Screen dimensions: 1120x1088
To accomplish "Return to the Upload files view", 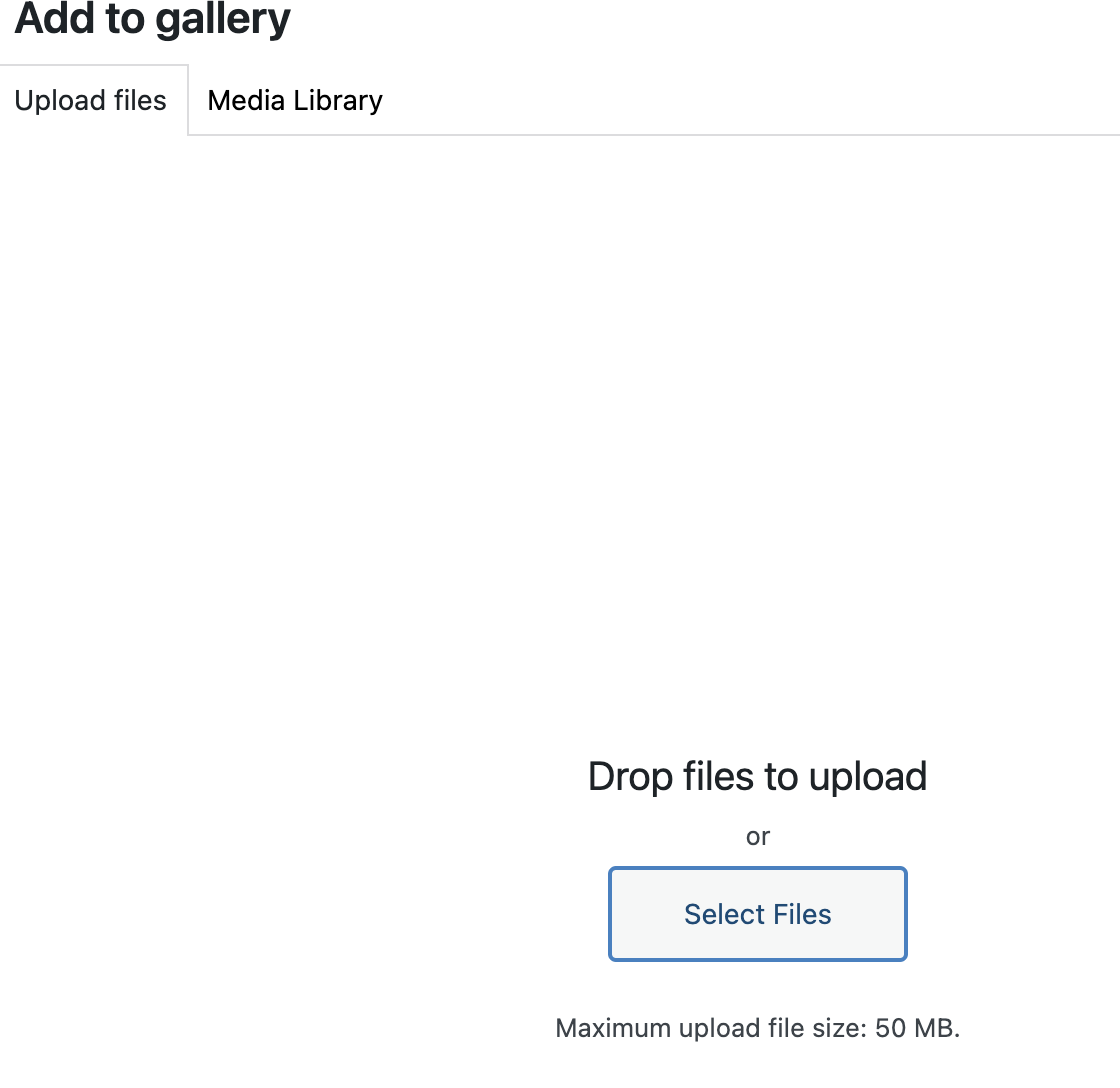I will (91, 101).
